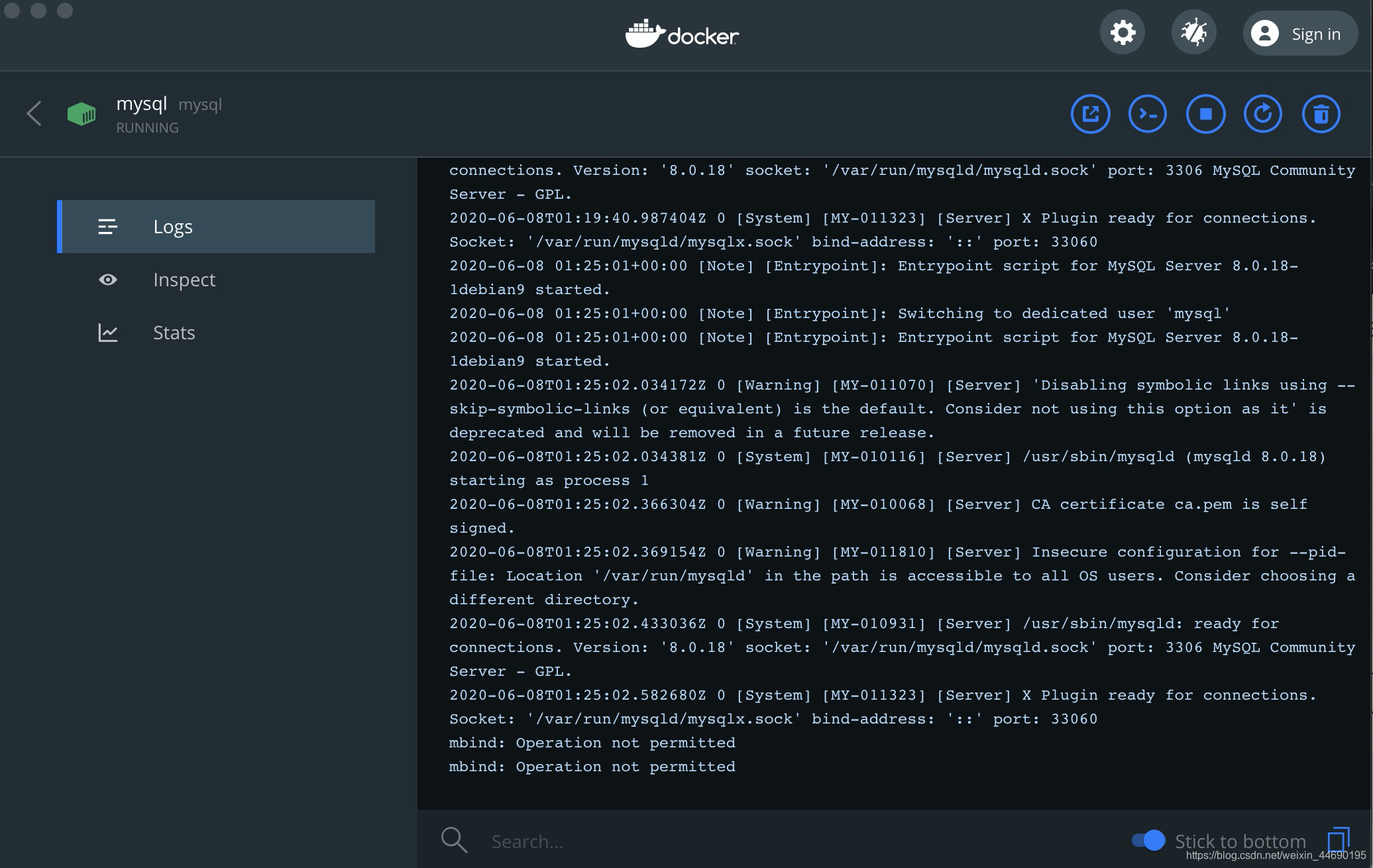Viewport: 1373px width, 868px height.
Task: Click the user avatar icon in Sign in
Action: point(1264,33)
